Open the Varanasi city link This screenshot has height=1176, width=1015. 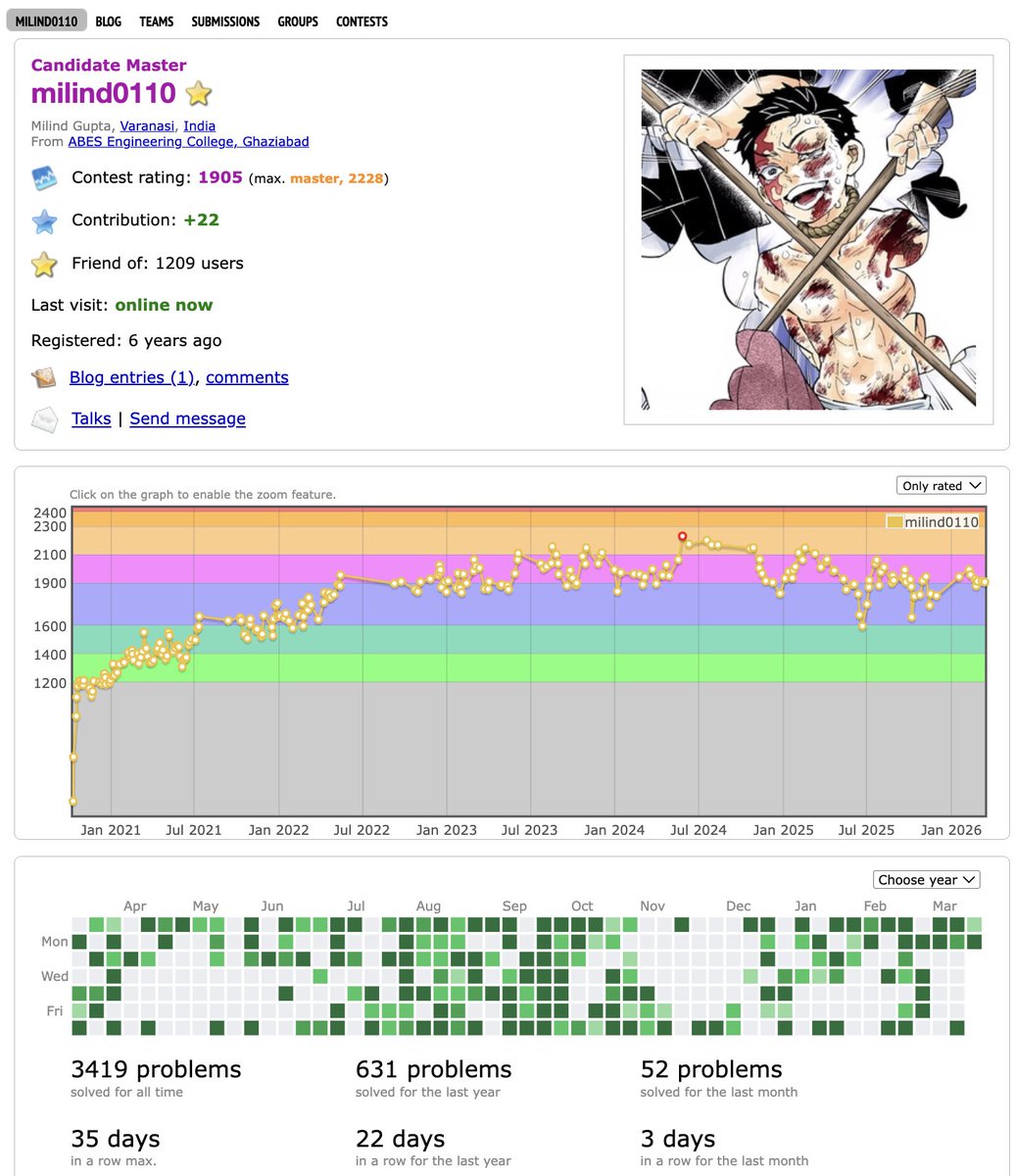[147, 125]
